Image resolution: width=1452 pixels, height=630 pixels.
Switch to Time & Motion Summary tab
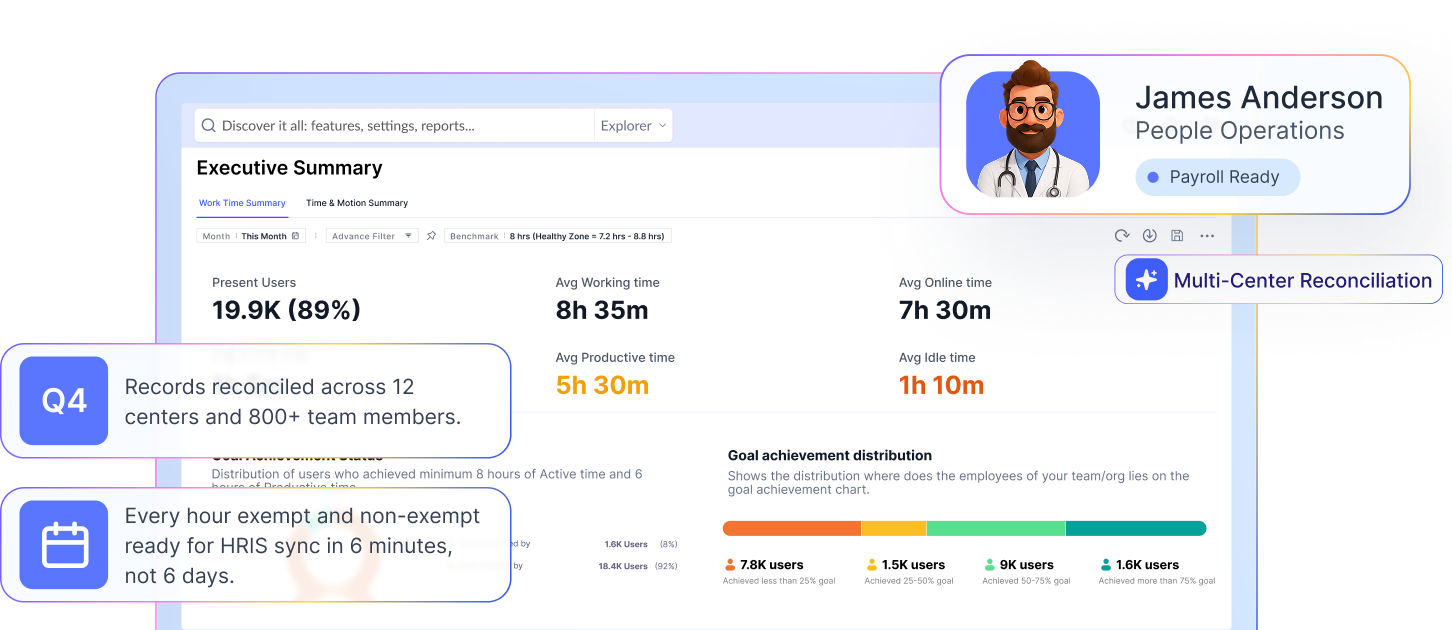pyautogui.click(x=357, y=203)
